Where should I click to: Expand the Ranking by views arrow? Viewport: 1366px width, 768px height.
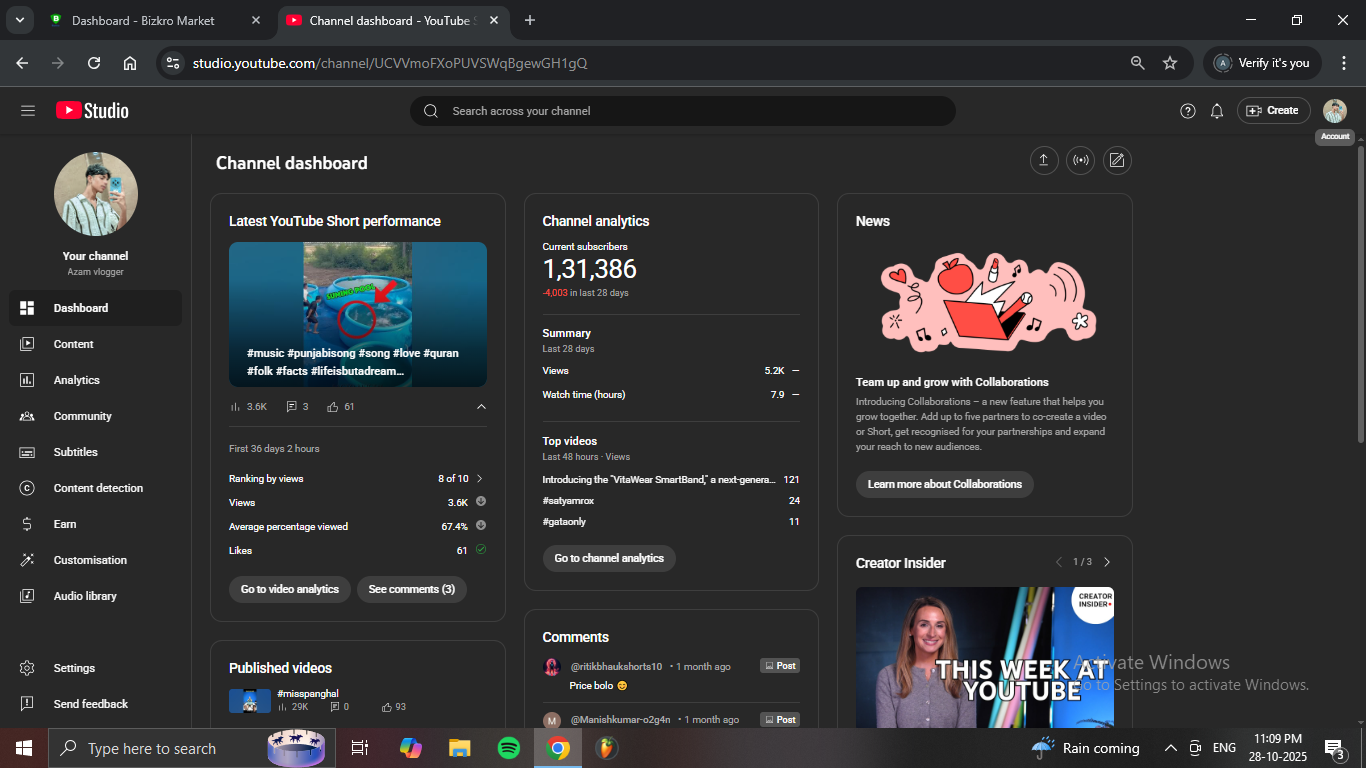coord(480,479)
